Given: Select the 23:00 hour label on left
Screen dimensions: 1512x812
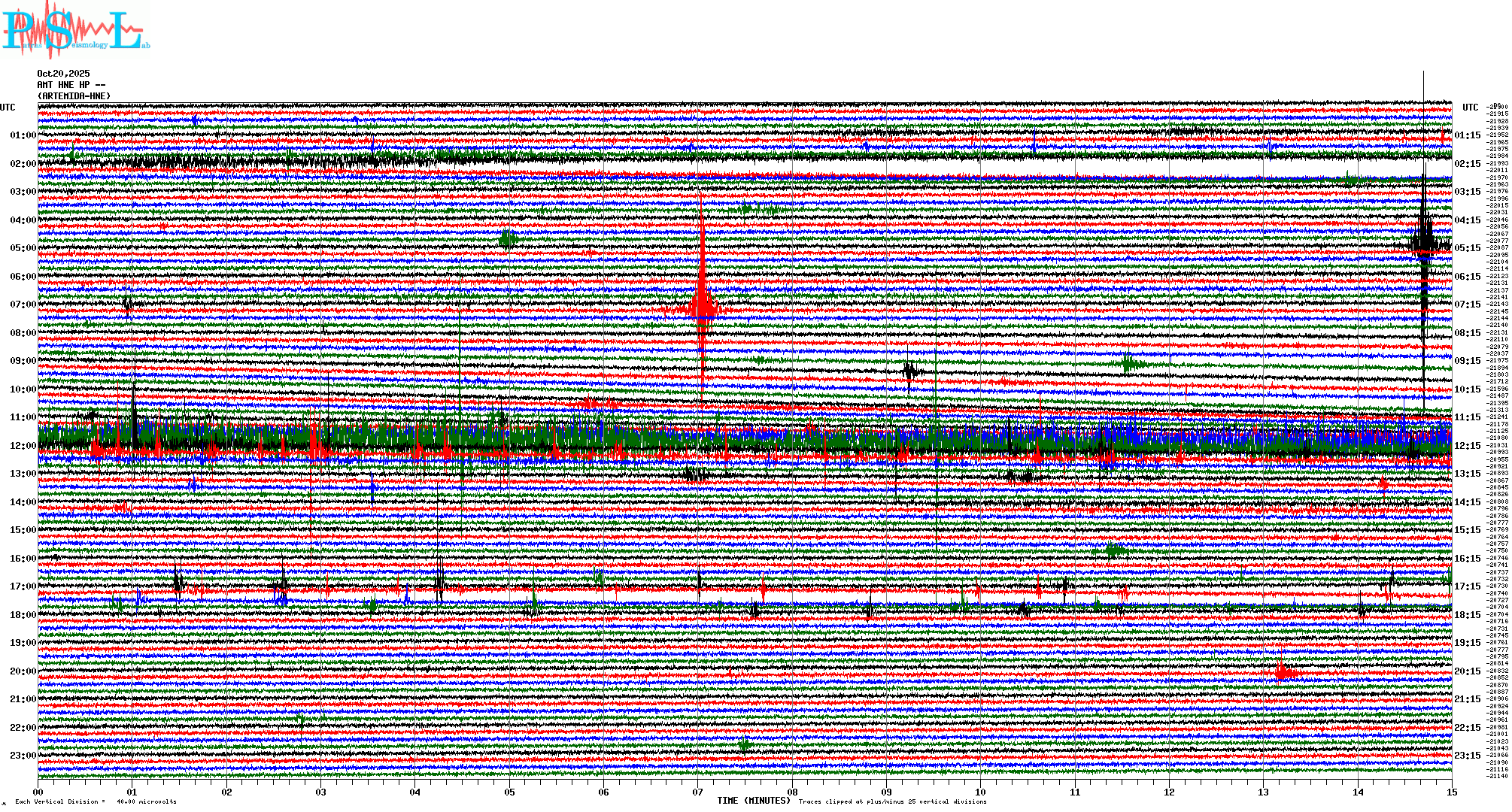Looking at the screenshot, I should [x=23, y=756].
